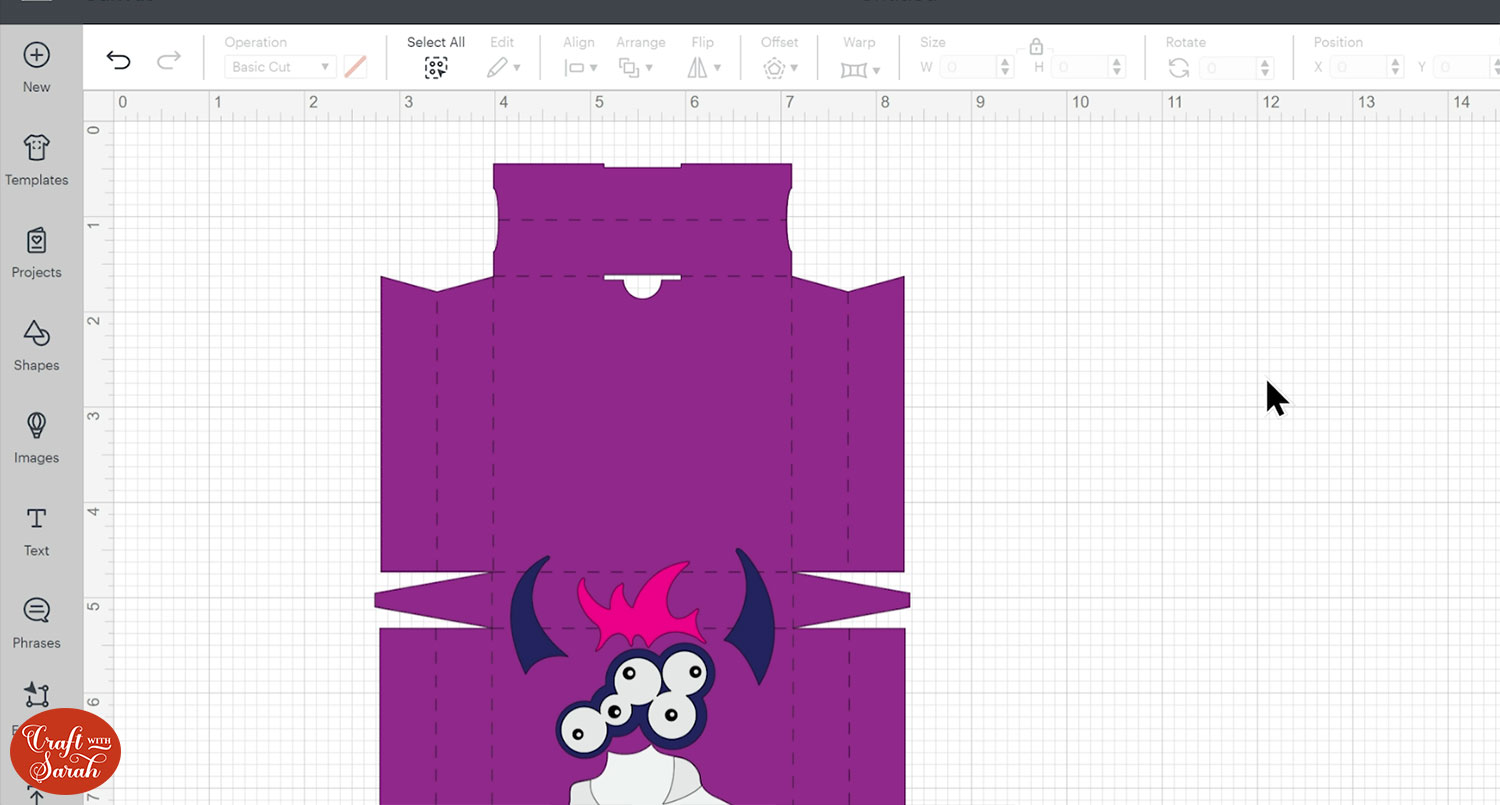Image resolution: width=1500 pixels, height=805 pixels.
Task: Click the Undo arrow
Action: 118,61
